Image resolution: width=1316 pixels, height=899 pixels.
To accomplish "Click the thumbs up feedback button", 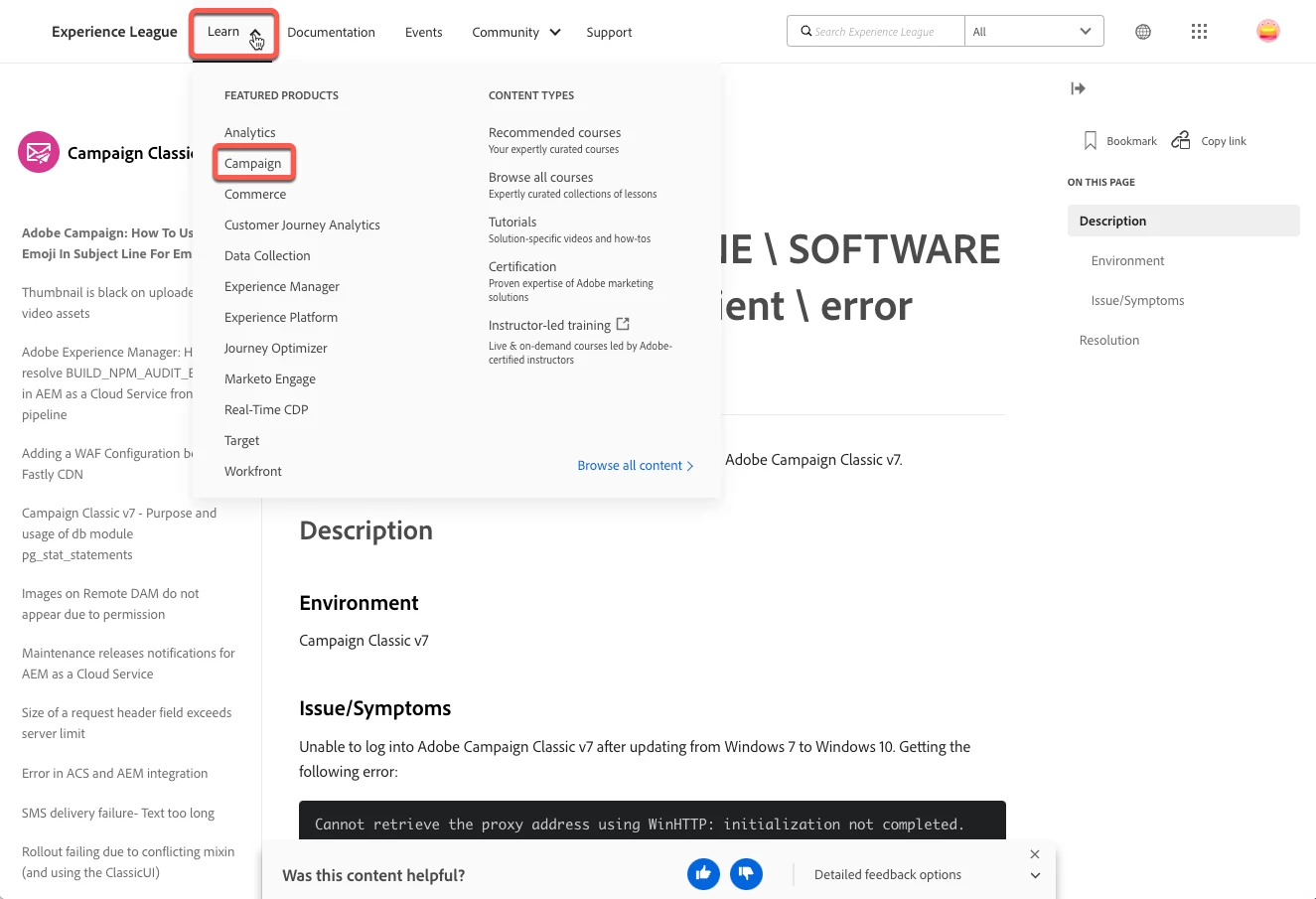I will 703,874.
